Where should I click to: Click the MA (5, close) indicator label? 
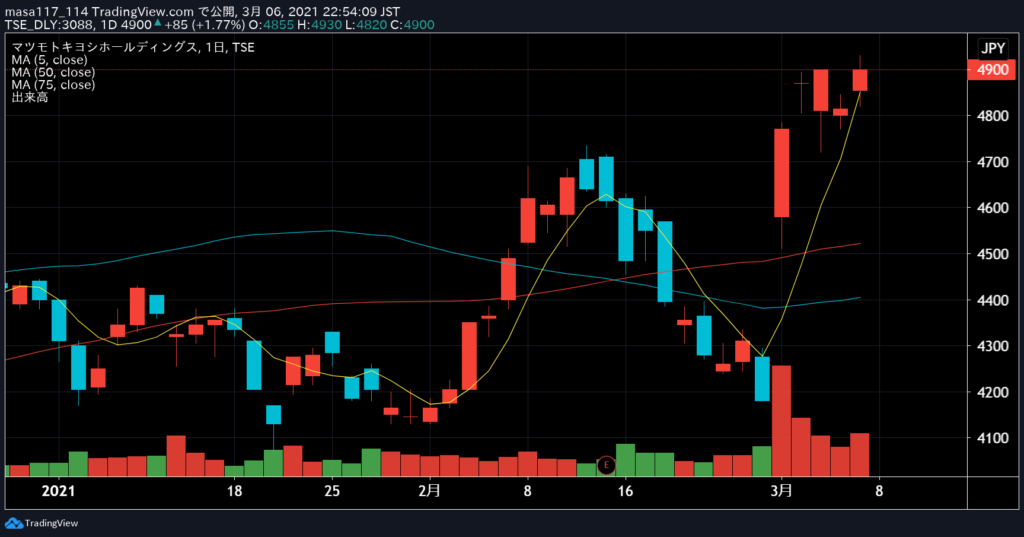(x=49, y=60)
